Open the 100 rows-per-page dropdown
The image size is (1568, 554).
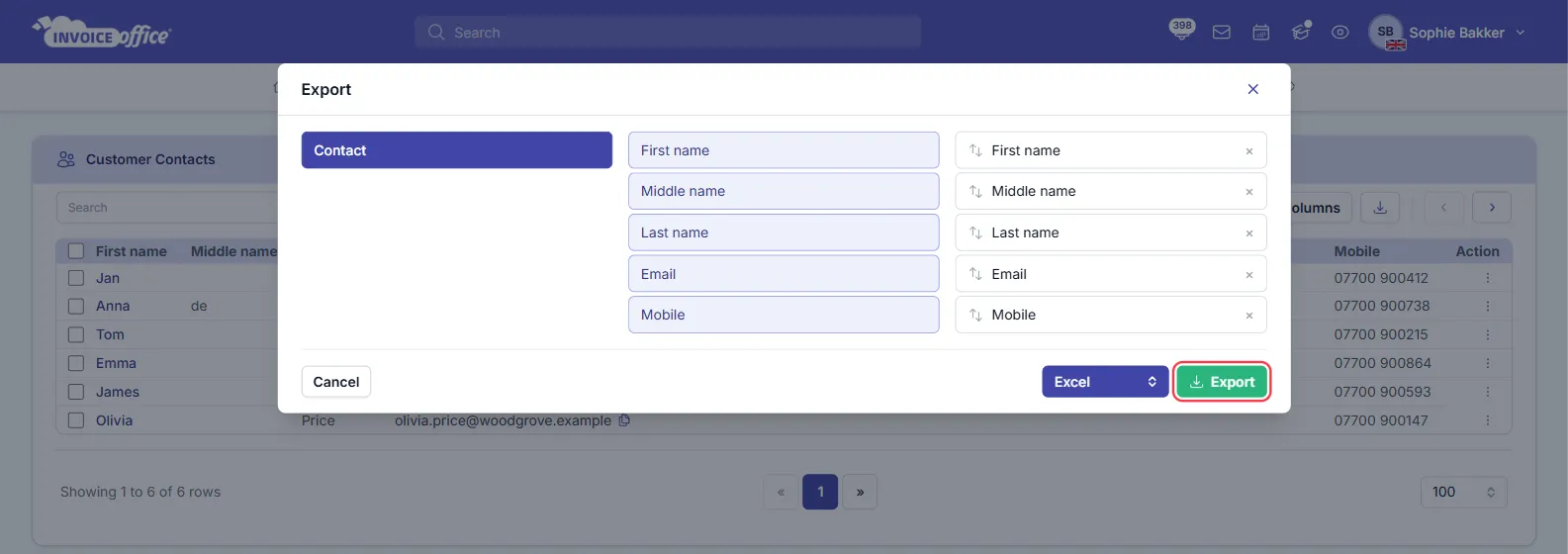point(1463,492)
